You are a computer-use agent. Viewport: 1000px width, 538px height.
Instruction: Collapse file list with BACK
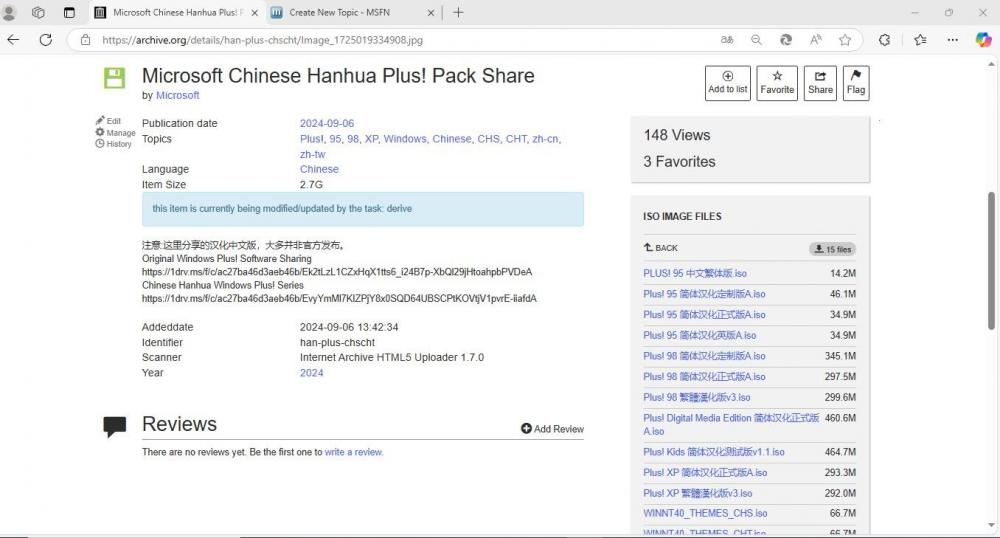click(661, 248)
